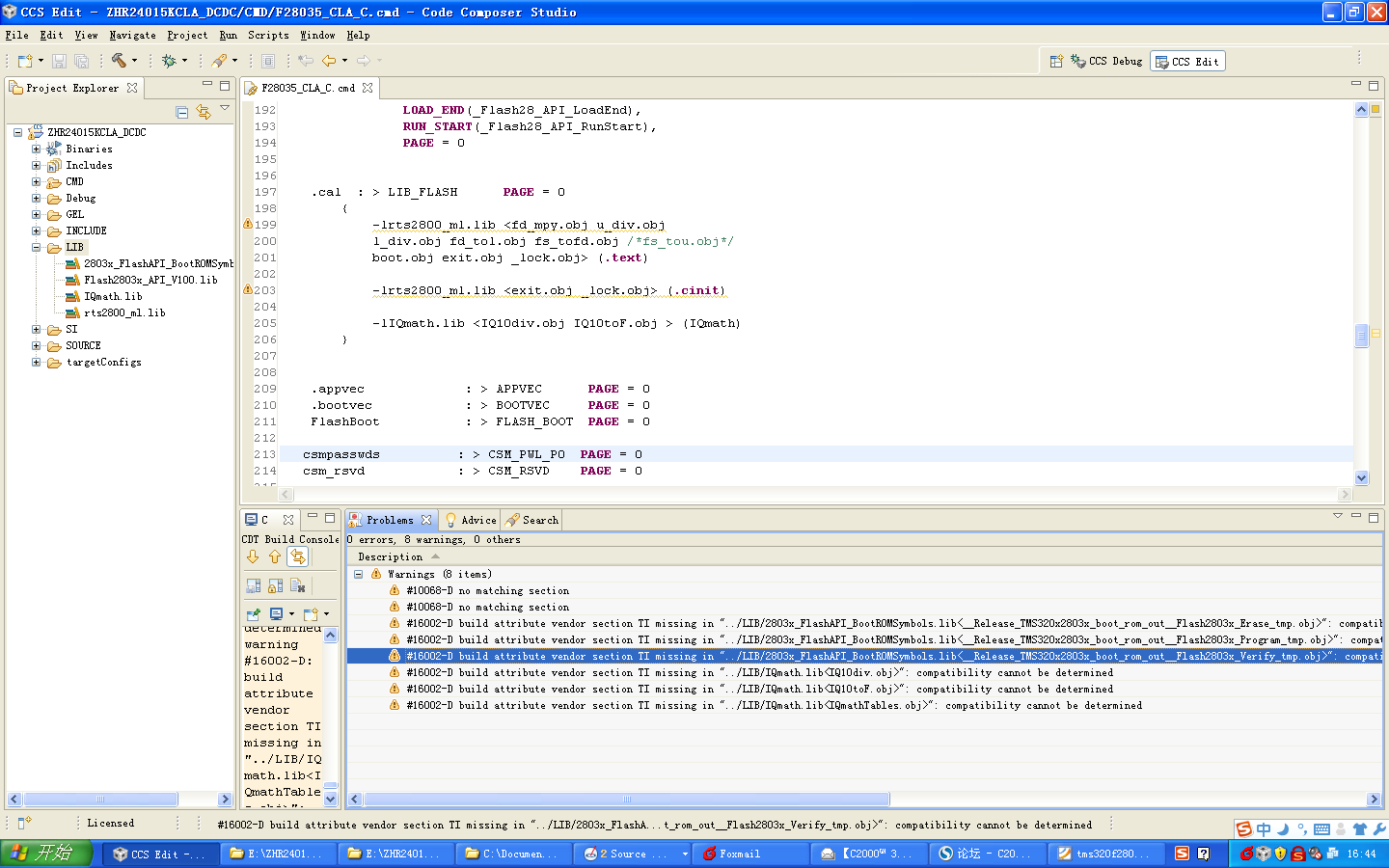Viewport: 1389px width, 868px height.
Task: Switch to the Advice tab
Action: pyautogui.click(x=471, y=520)
